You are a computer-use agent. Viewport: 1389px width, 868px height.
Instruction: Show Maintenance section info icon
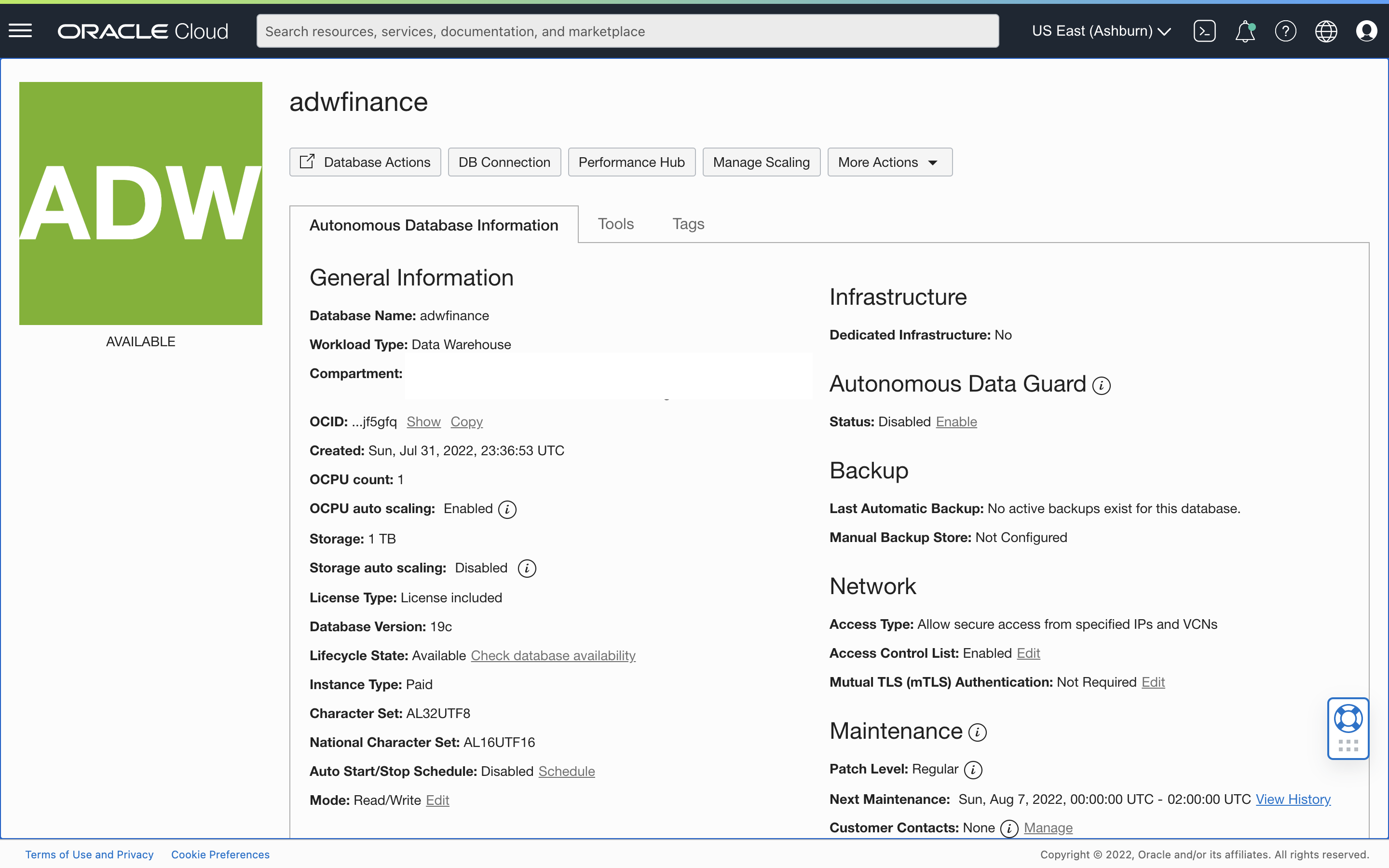click(x=978, y=732)
